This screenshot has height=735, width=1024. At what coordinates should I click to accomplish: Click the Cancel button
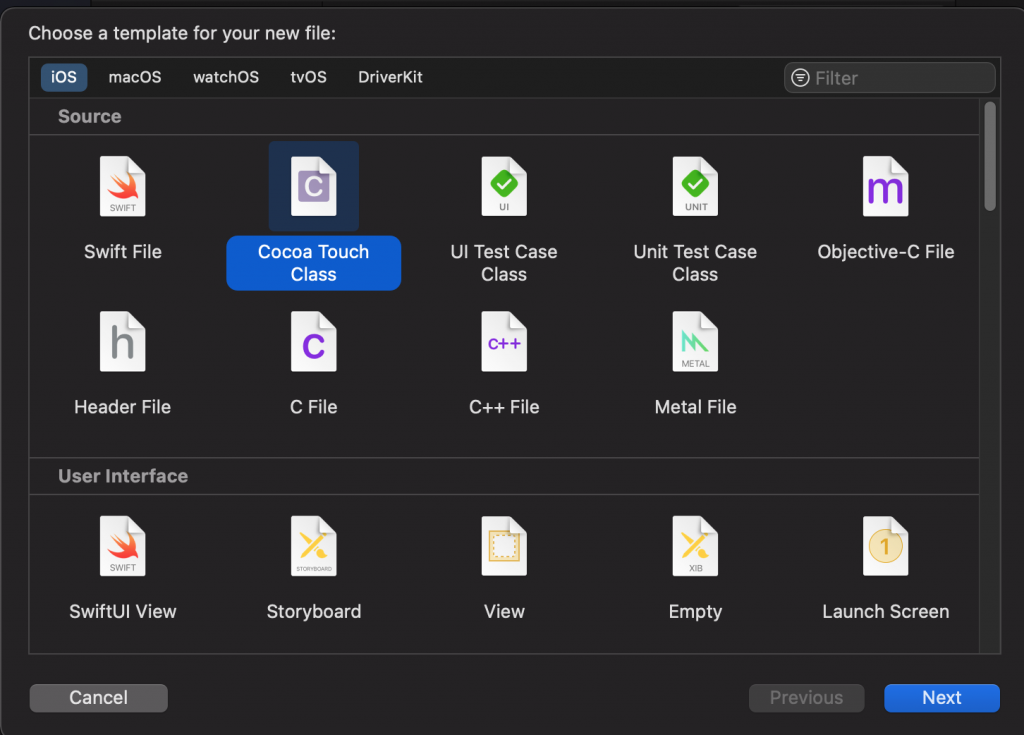[99, 698]
